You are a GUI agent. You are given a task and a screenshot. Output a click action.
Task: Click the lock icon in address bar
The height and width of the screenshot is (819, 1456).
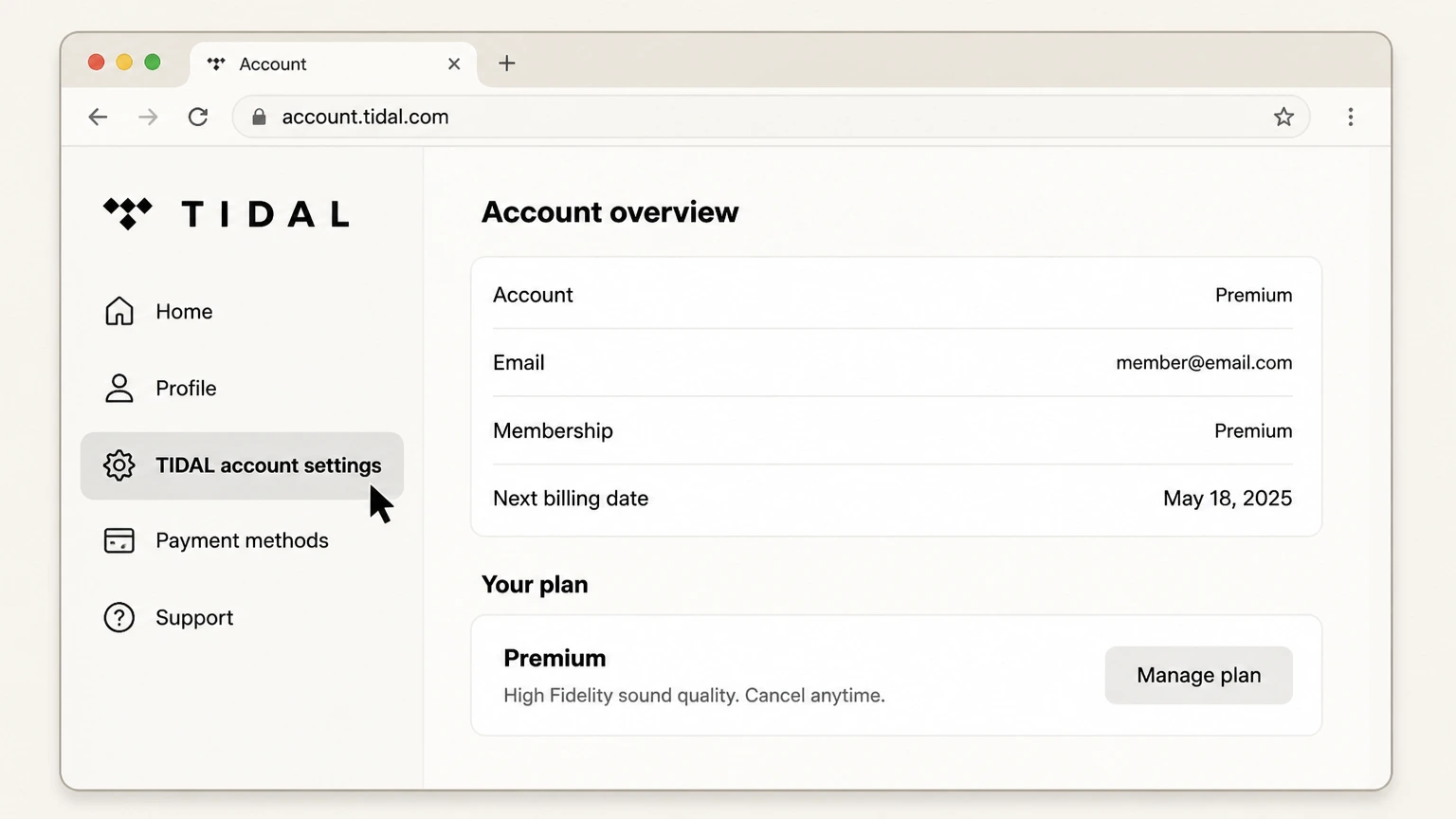tap(259, 117)
